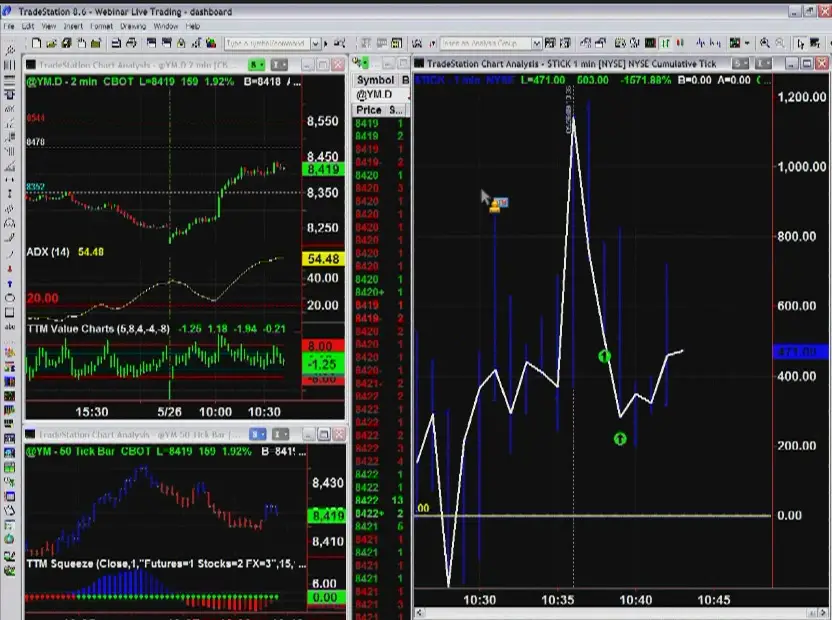Expand the Analysis Group dropdown arrow
The image size is (832, 620).
point(536,44)
